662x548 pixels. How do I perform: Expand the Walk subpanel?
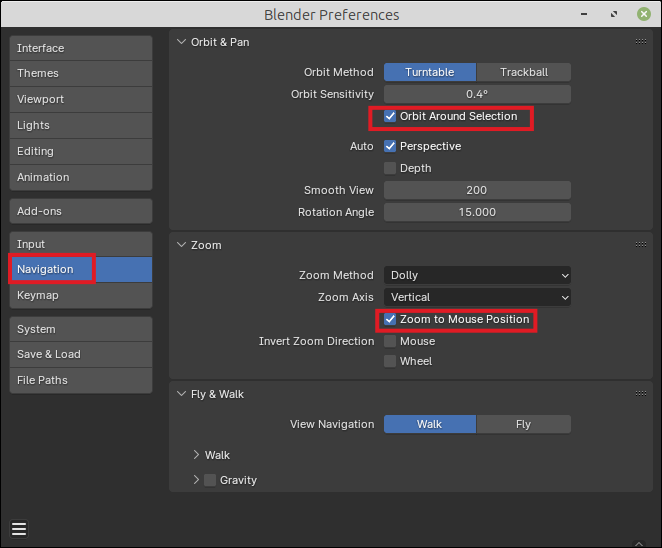196,455
